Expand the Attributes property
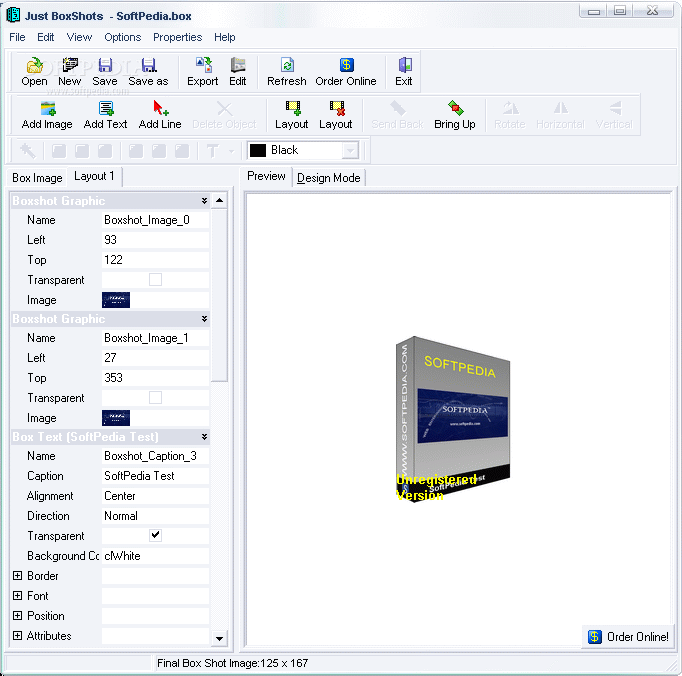682x676 pixels. pyautogui.click(x=17, y=636)
